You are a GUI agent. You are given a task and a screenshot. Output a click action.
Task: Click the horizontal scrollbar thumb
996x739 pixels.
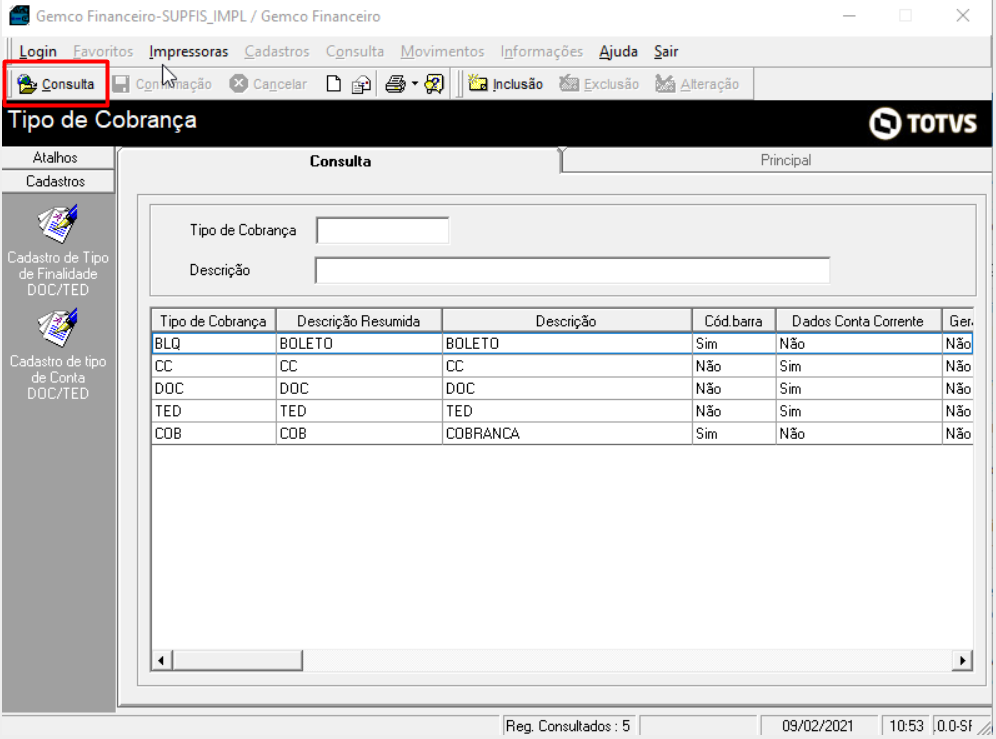tap(238, 660)
